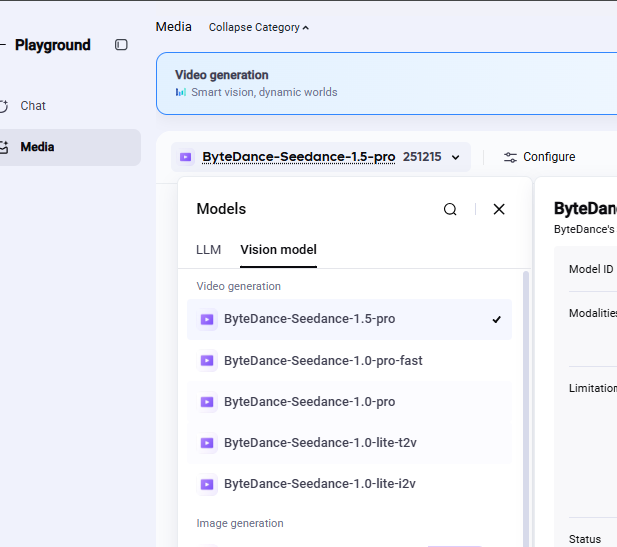Select ByteDance-Seedance-1.0-pro model
The height and width of the screenshot is (547, 617).
pos(309,402)
